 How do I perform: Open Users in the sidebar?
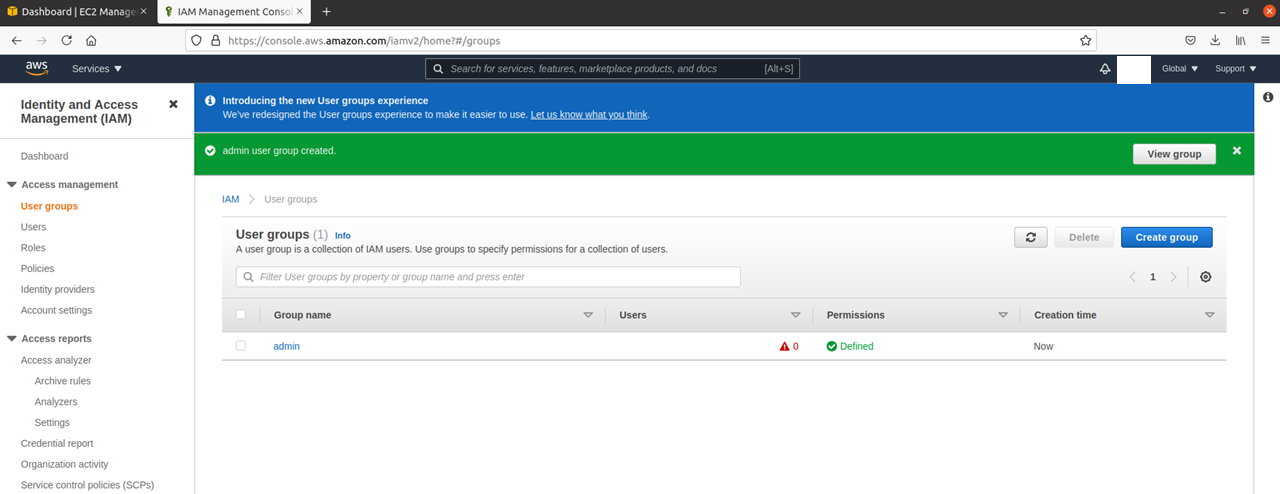point(34,227)
